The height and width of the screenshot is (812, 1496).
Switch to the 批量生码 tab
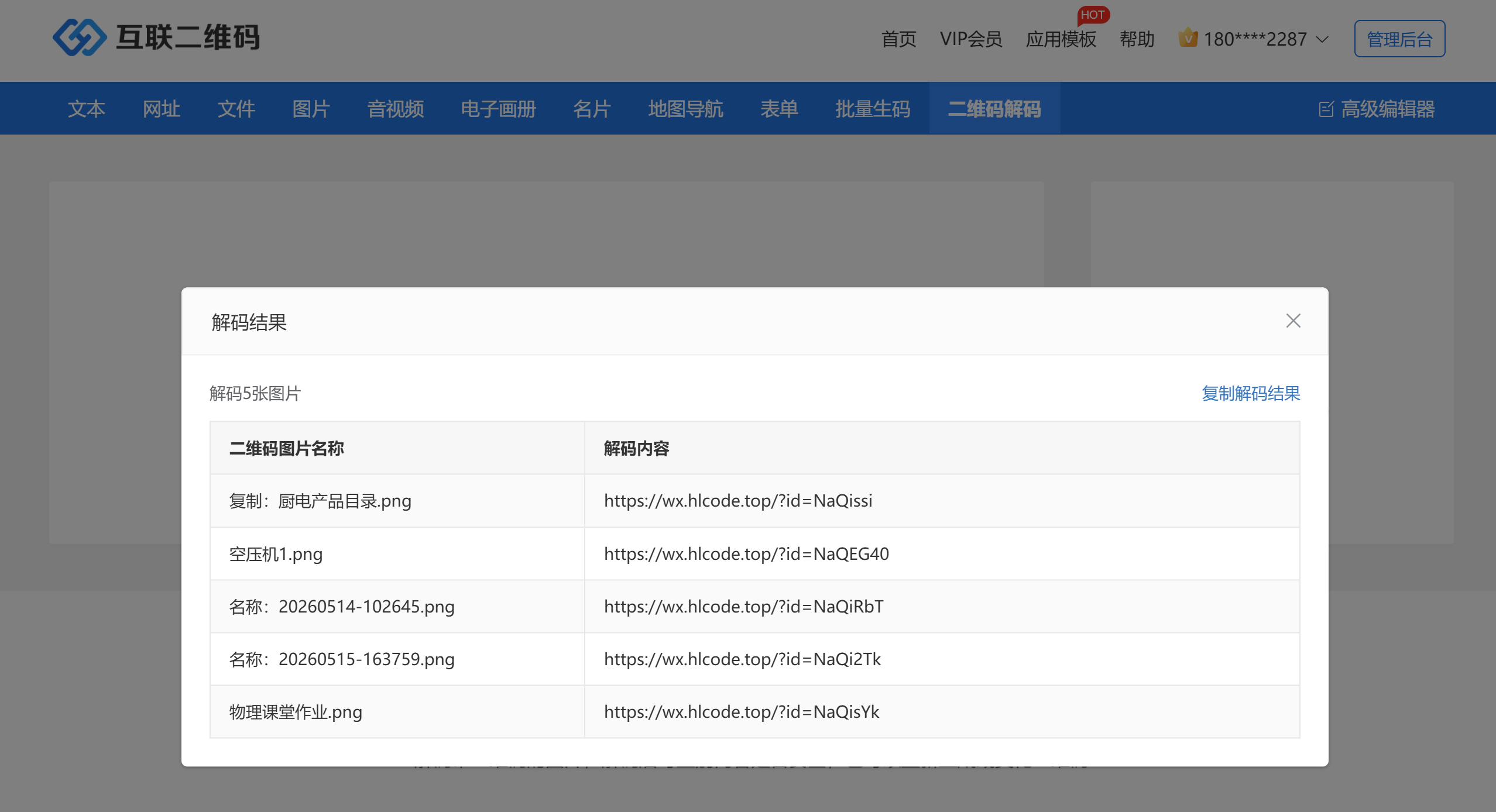tap(873, 109)
